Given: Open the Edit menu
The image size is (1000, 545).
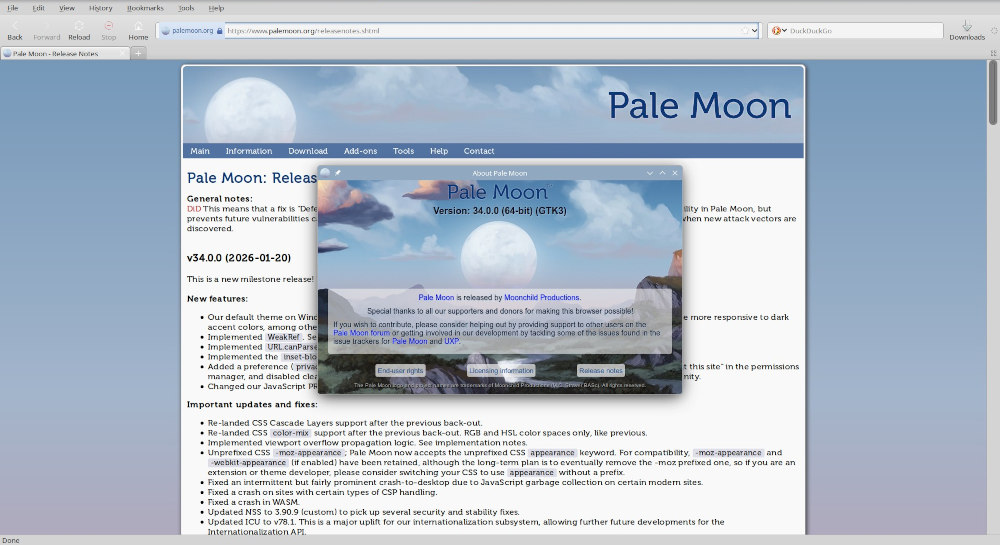Looking at the screenshot, I should coord(38,8).
